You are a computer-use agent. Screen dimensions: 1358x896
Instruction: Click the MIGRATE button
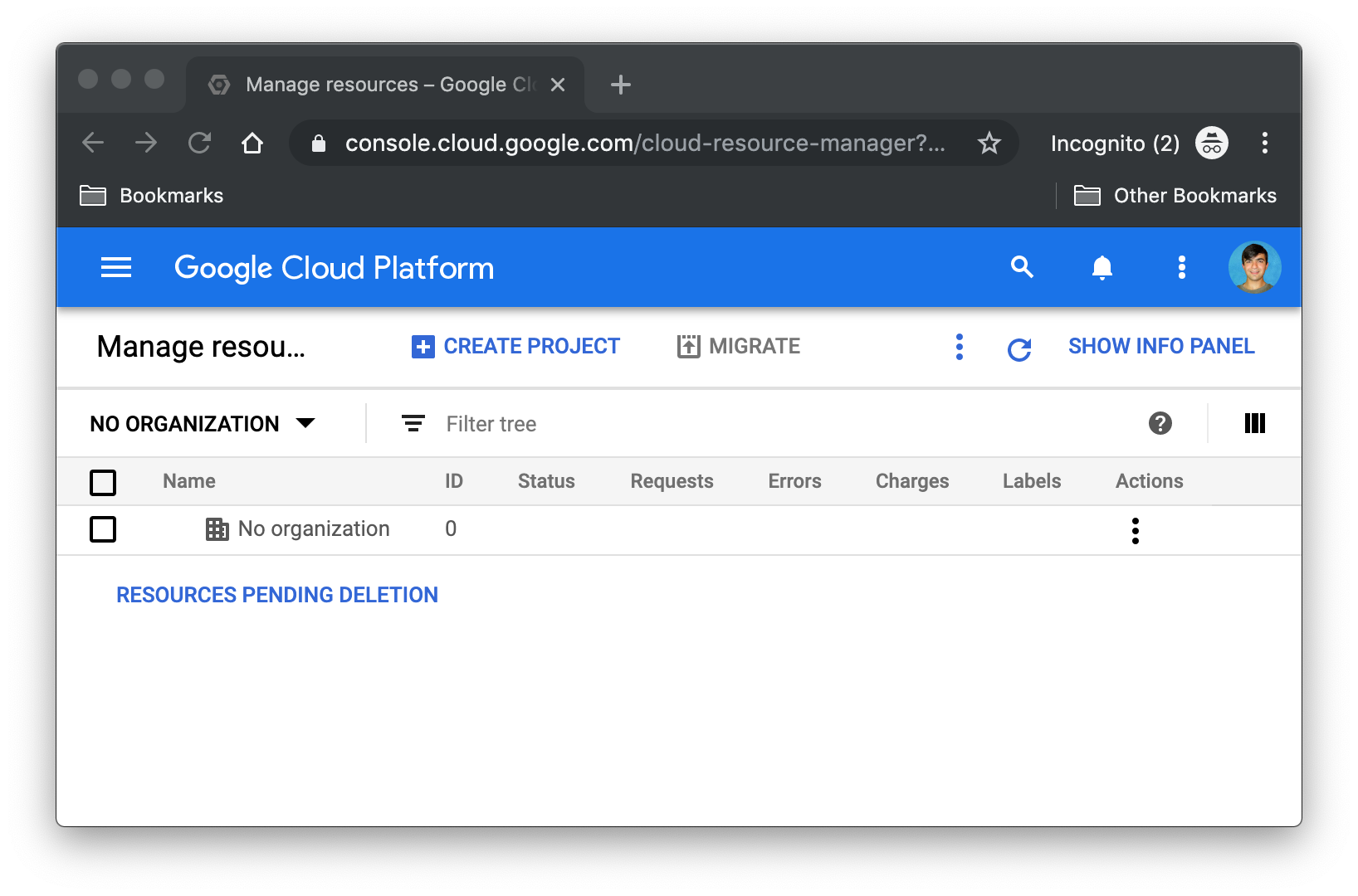pos(738,346)
